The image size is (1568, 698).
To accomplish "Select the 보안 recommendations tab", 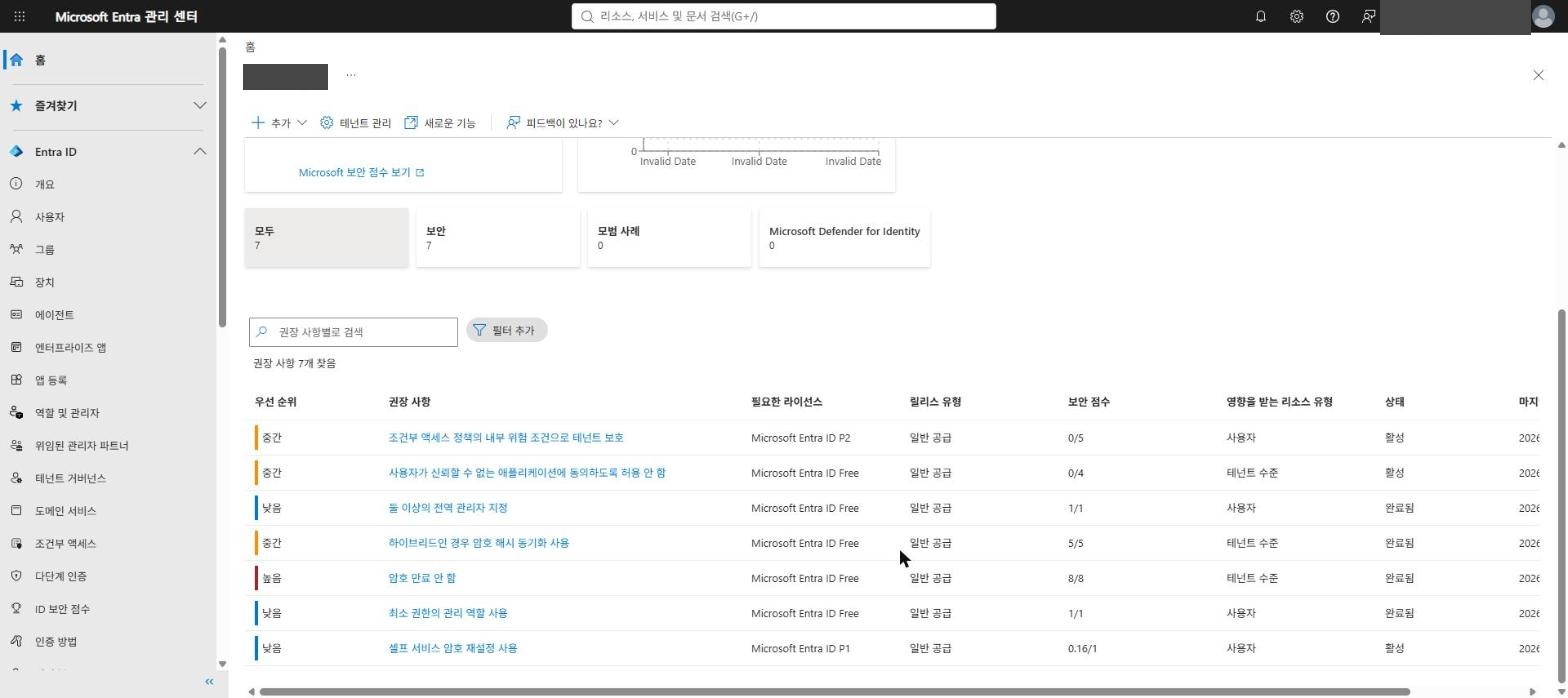I will [498, 238].
